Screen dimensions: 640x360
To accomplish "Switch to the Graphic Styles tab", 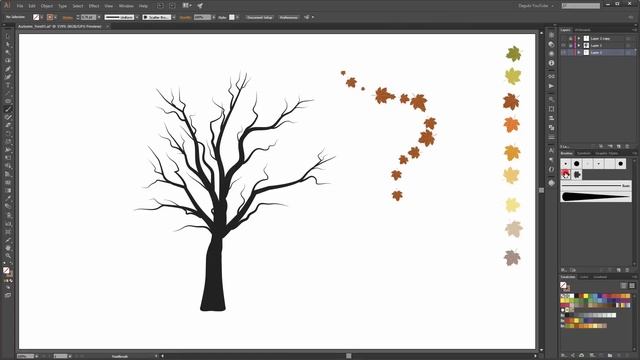I will 606,153.
